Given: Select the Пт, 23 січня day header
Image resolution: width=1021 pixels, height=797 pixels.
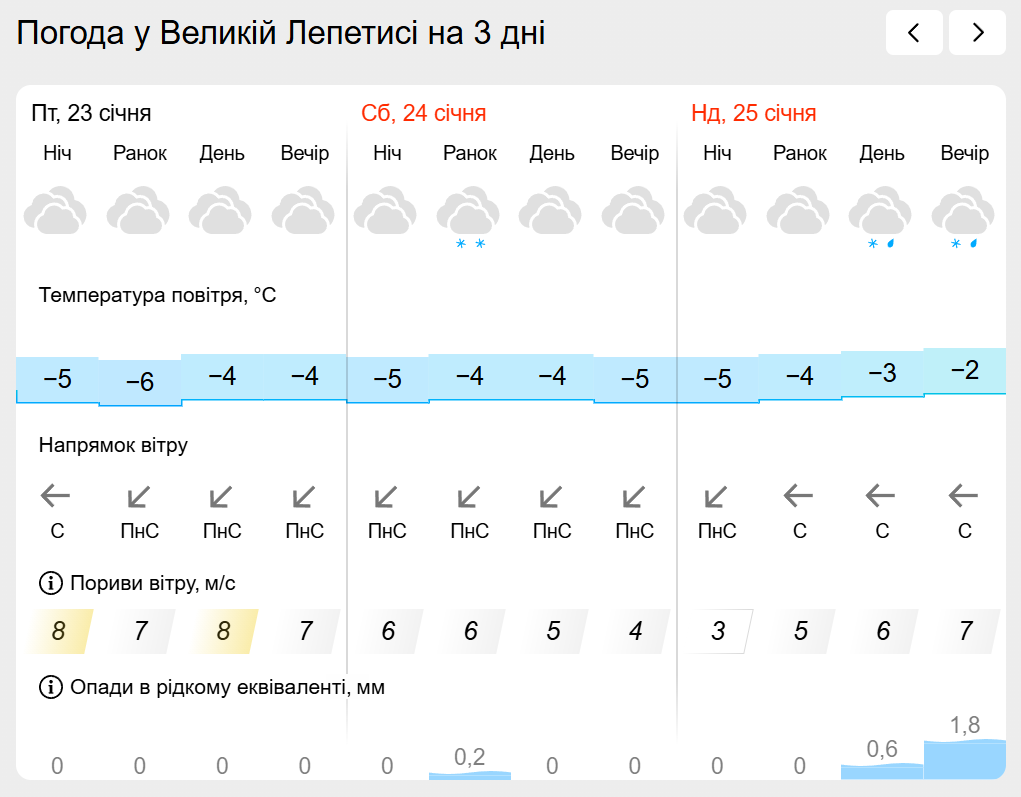Looking at the screenshot, I should pyautogui.click(x=91, y=113).
